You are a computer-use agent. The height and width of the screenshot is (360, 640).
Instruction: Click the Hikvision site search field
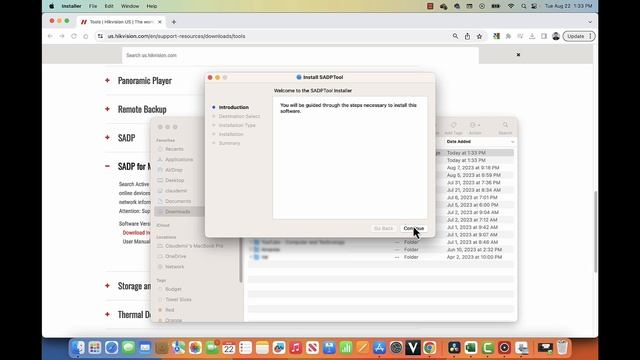(300, 55)
